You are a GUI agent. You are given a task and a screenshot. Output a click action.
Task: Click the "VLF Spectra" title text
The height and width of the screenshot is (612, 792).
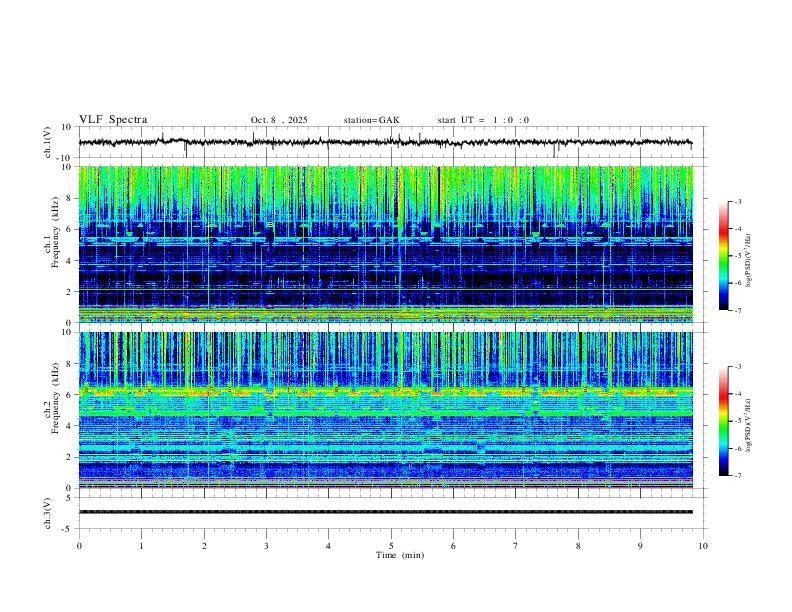point(113,120)
